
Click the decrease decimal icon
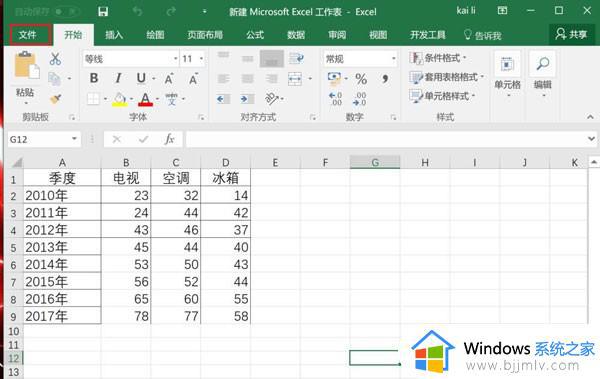(360, 99)
